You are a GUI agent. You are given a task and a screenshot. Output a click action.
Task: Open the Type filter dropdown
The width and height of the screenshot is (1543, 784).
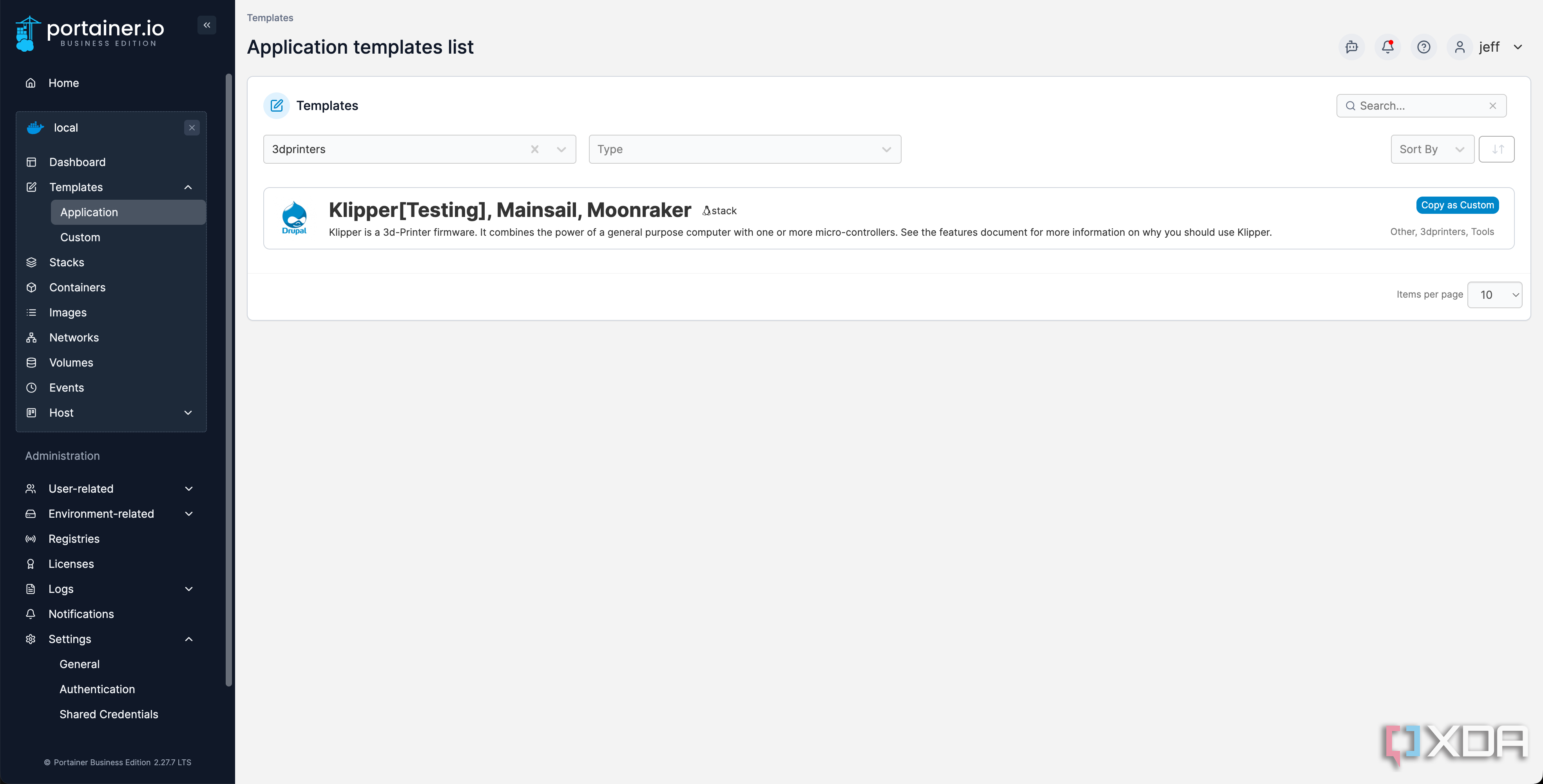[x=744, y=150]
